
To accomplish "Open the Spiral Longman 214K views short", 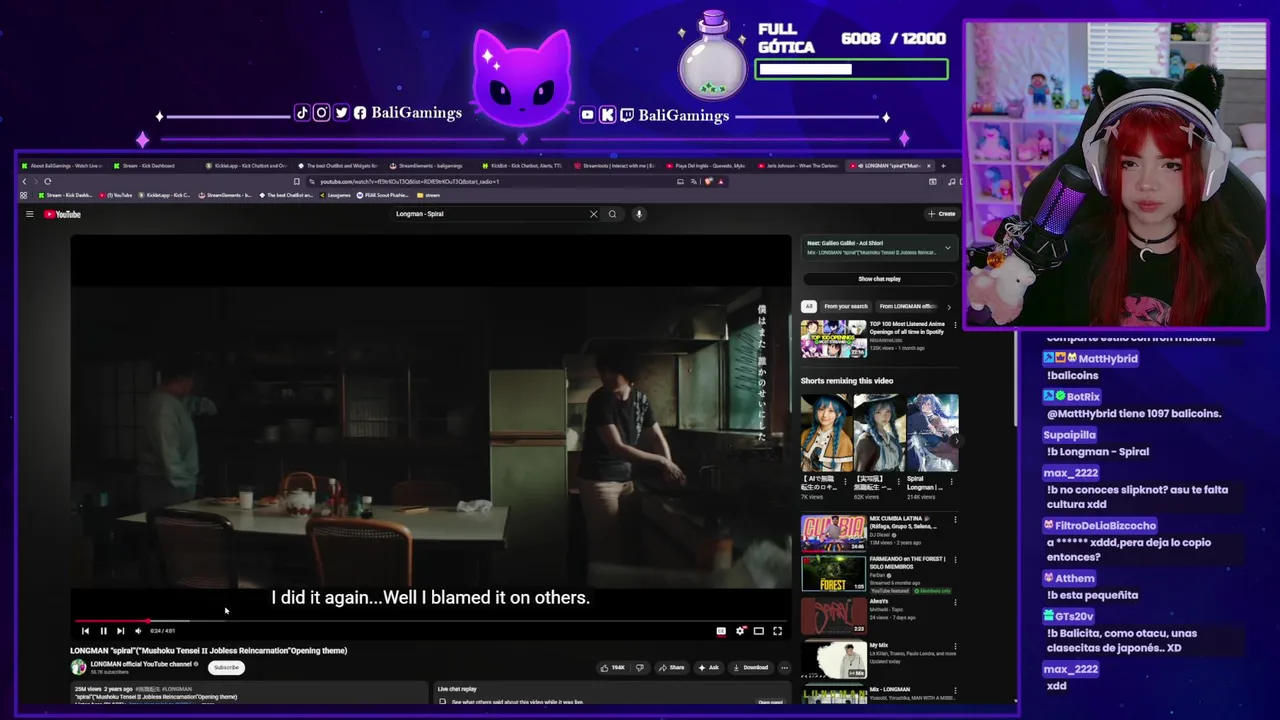I will pyautogui.click(x=932, y=433).
